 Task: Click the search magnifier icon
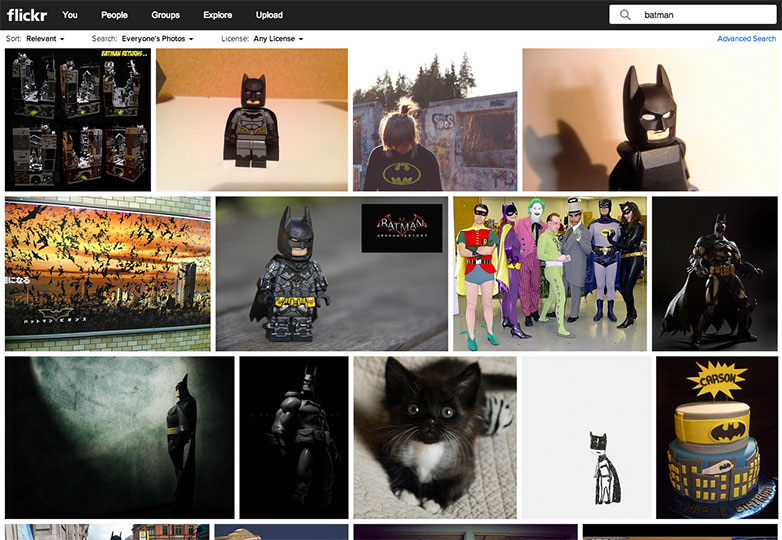(x=625, y=15)
